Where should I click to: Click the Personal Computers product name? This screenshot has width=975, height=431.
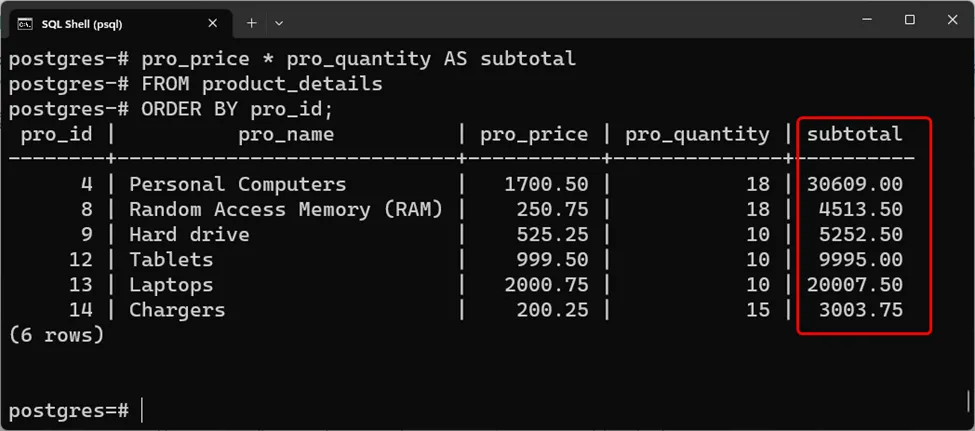(238, 184)
